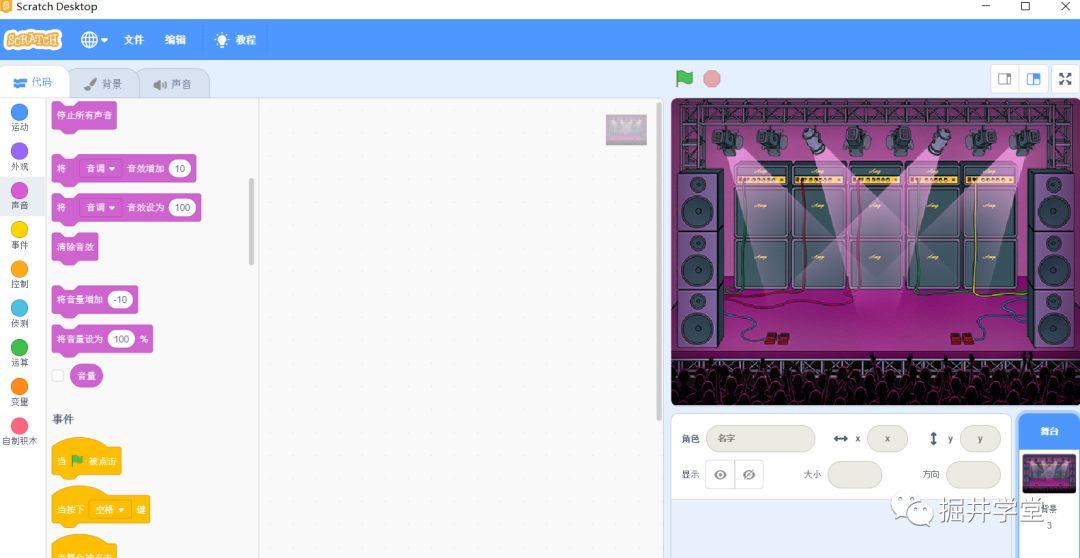Screen dimensions: 1080x558
Task: Click the 当绿旗被点击 event block
Action: coord(86,459)
